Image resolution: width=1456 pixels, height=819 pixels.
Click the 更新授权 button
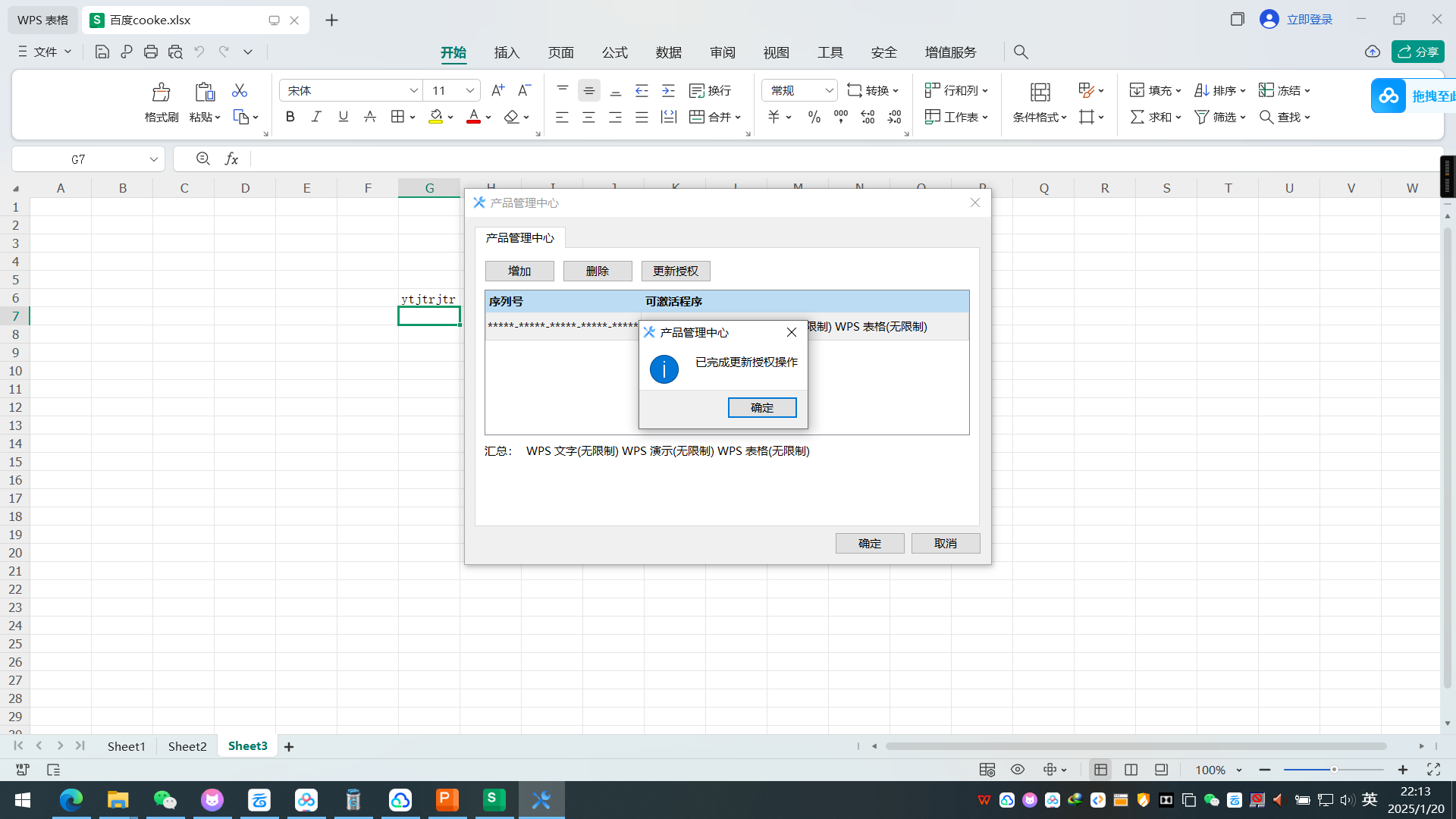click(x=676, y=271)
